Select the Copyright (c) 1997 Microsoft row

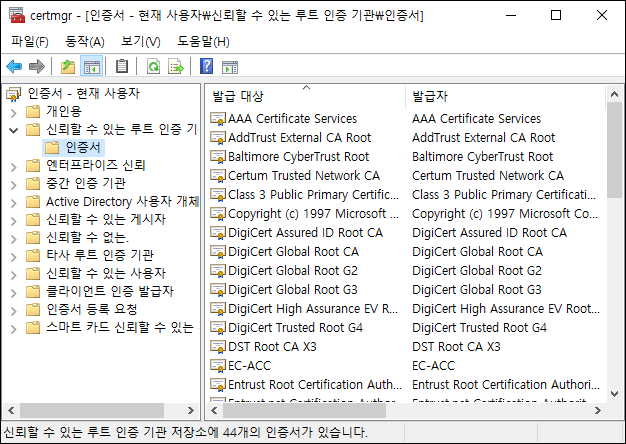pyautogui.click(x=404, y=214)
